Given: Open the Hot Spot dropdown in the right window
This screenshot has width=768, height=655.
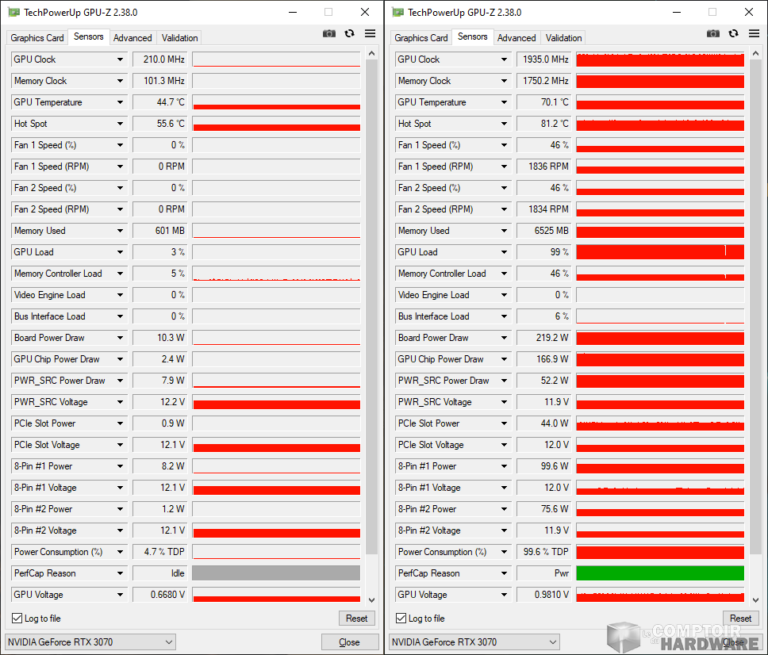Looking at the screenshot, I should point(504,124).
